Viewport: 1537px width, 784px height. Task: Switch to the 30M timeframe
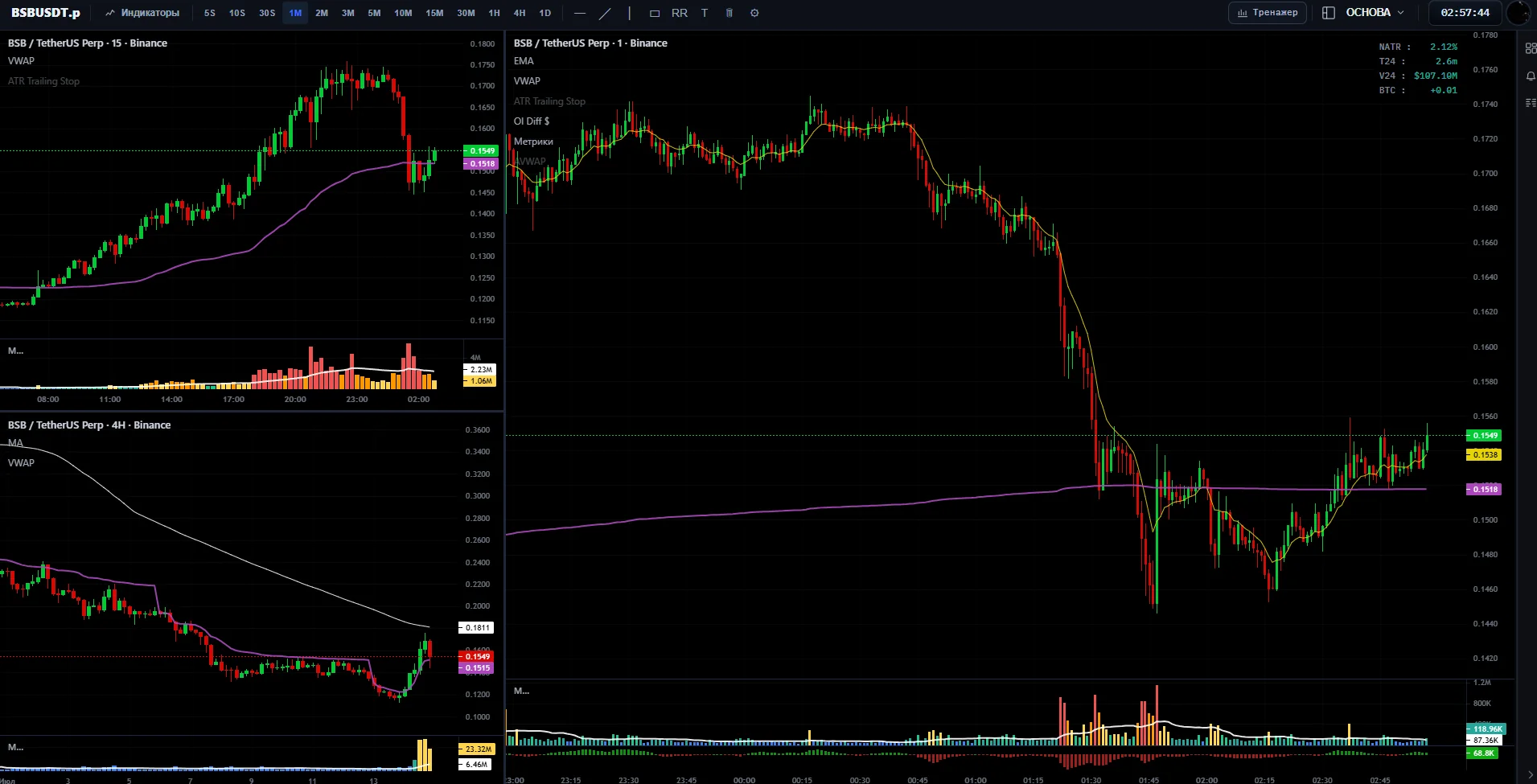tap(466, 13)
